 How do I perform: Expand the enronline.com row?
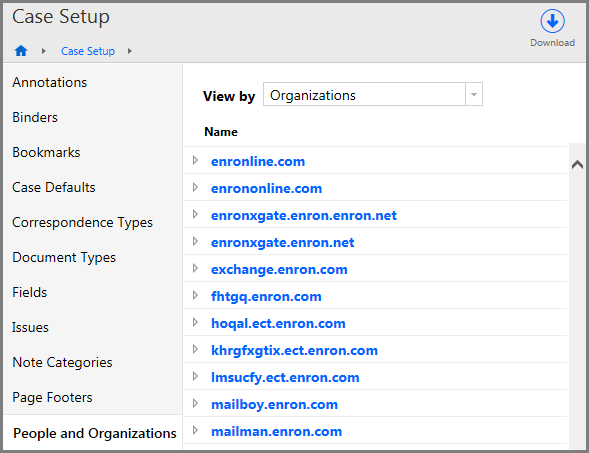click(195, 160)
